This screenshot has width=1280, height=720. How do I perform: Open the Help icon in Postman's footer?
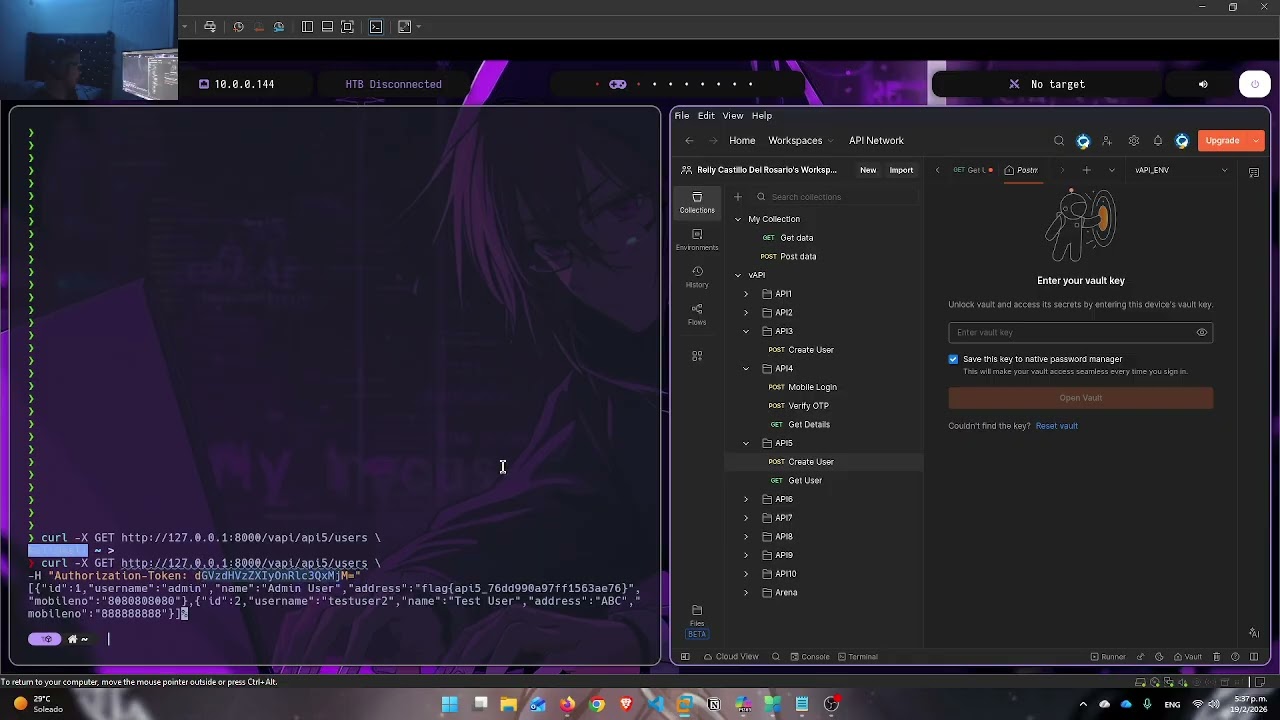coord(1235,657)
